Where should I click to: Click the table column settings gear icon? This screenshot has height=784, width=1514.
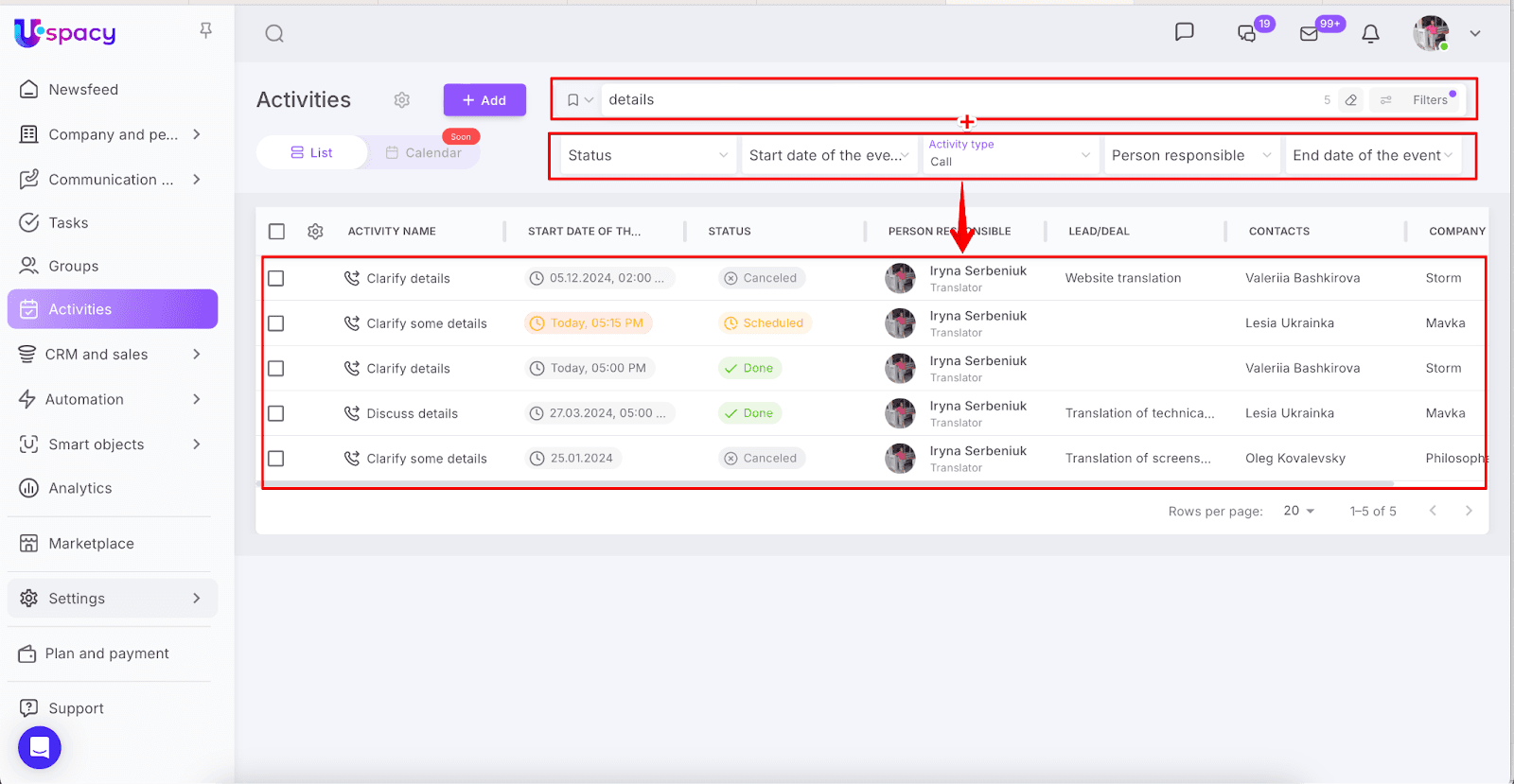[x=315, y=232]
